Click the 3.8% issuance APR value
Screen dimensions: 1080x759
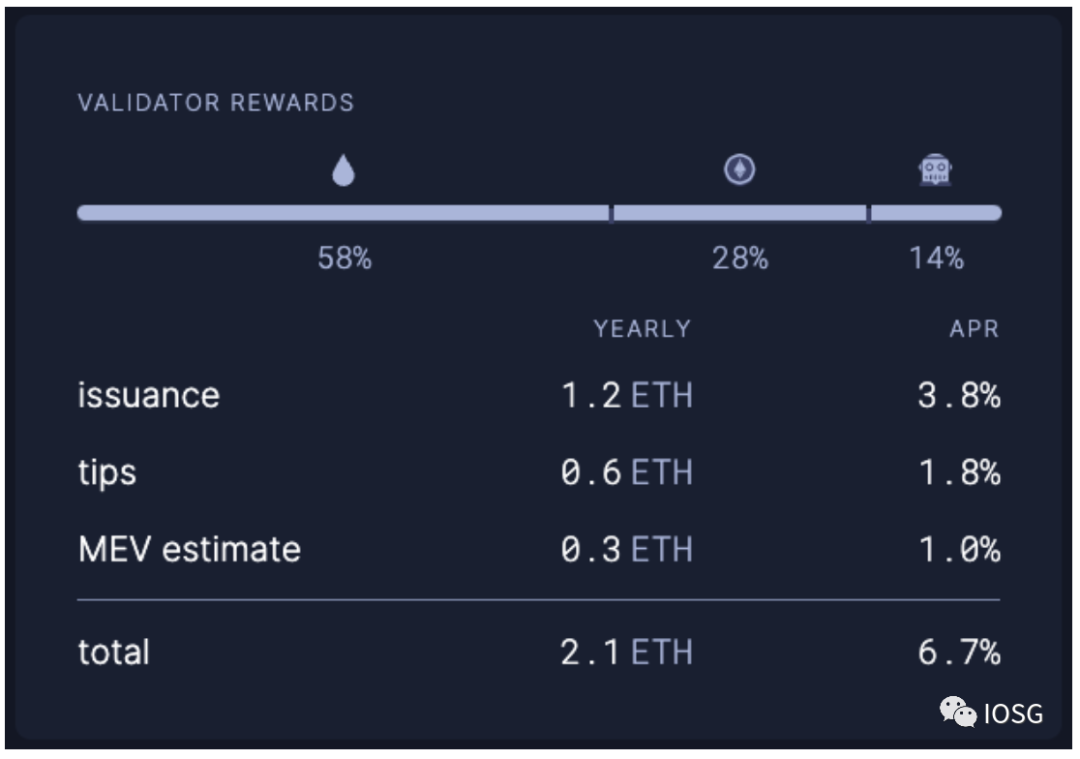pyautogui.click(x=959, y=395)
